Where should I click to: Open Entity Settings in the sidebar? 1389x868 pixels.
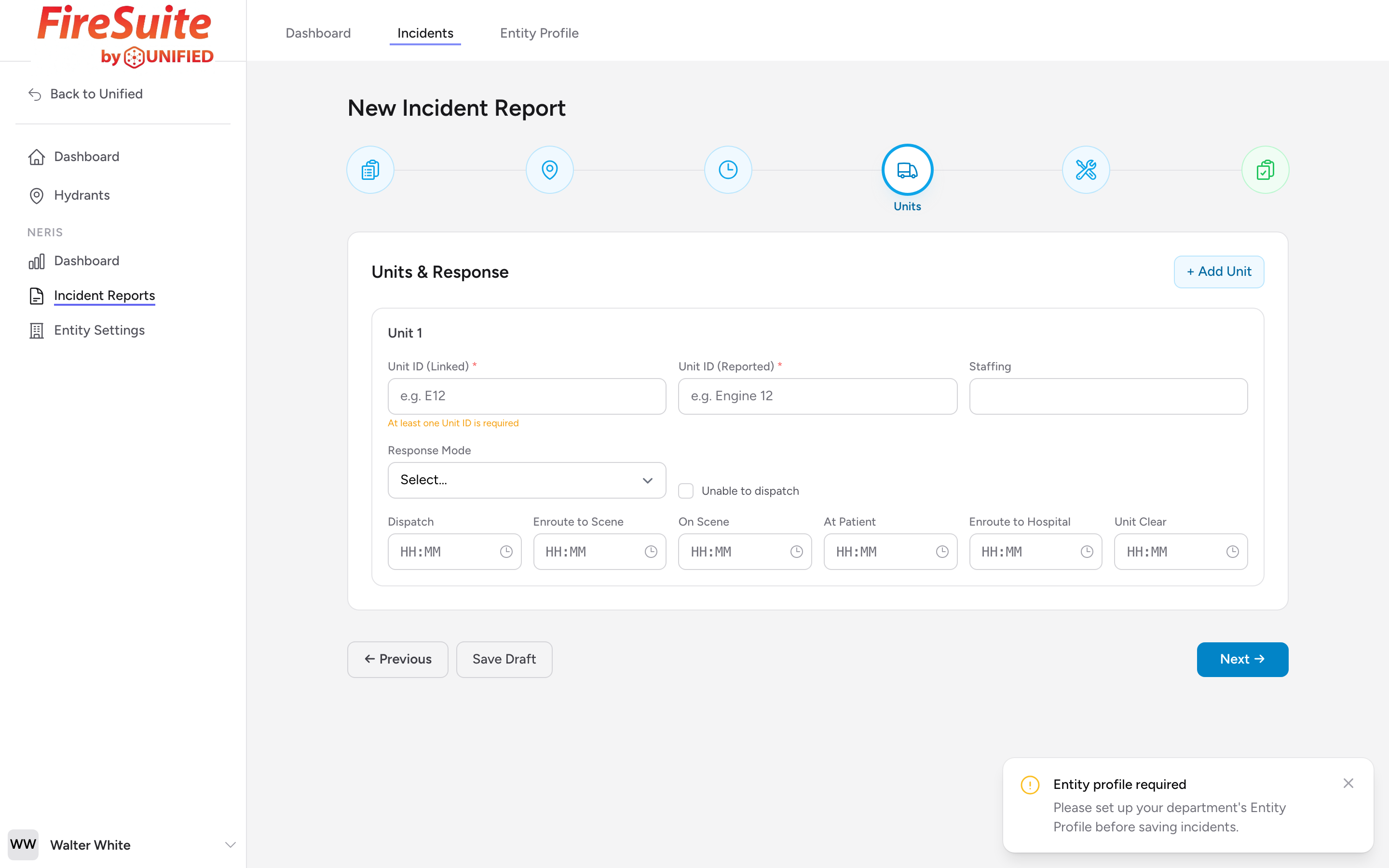[x=99, y=330]
